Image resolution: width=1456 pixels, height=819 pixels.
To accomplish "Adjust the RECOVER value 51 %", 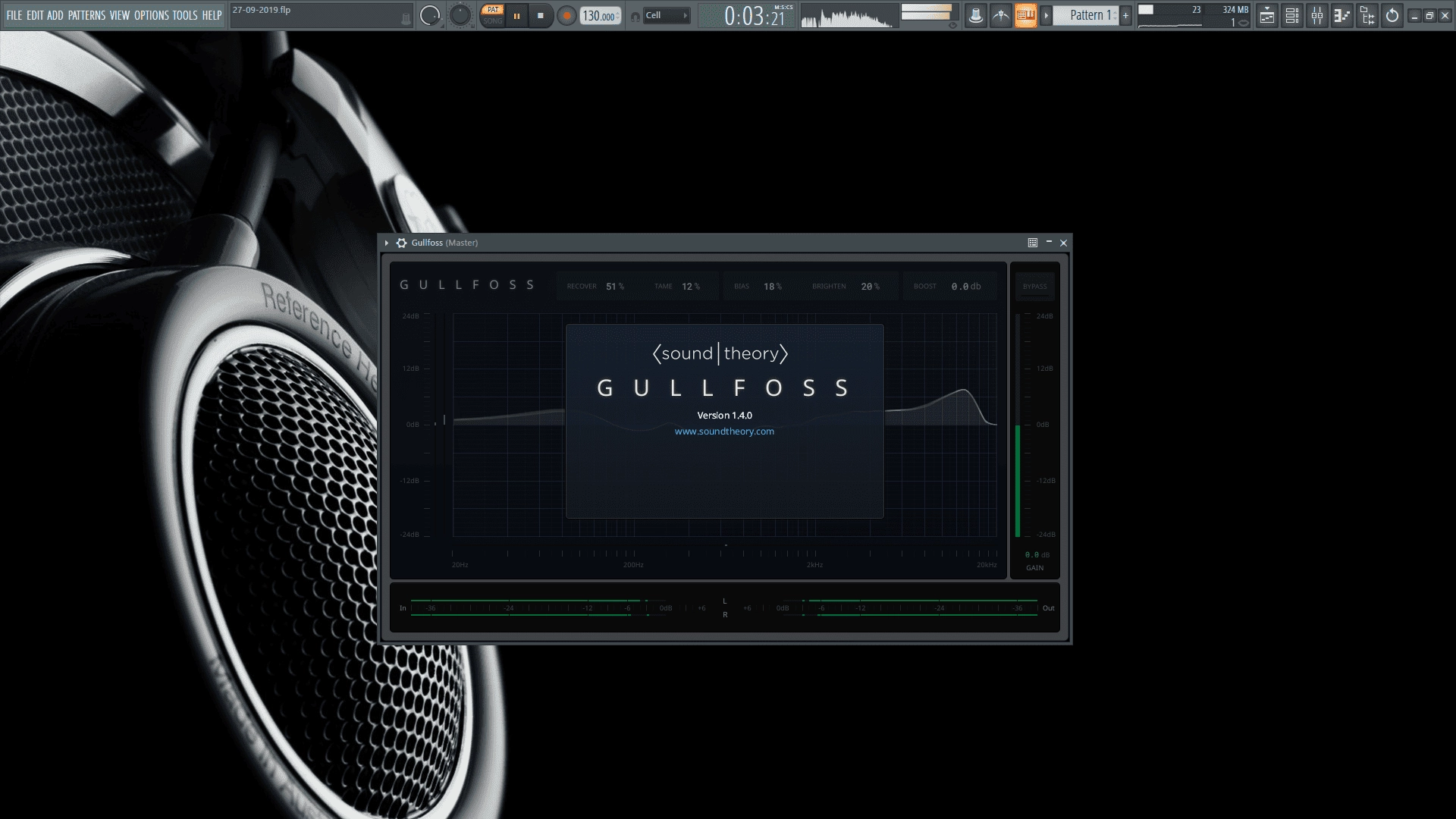I will click(615, 287).
